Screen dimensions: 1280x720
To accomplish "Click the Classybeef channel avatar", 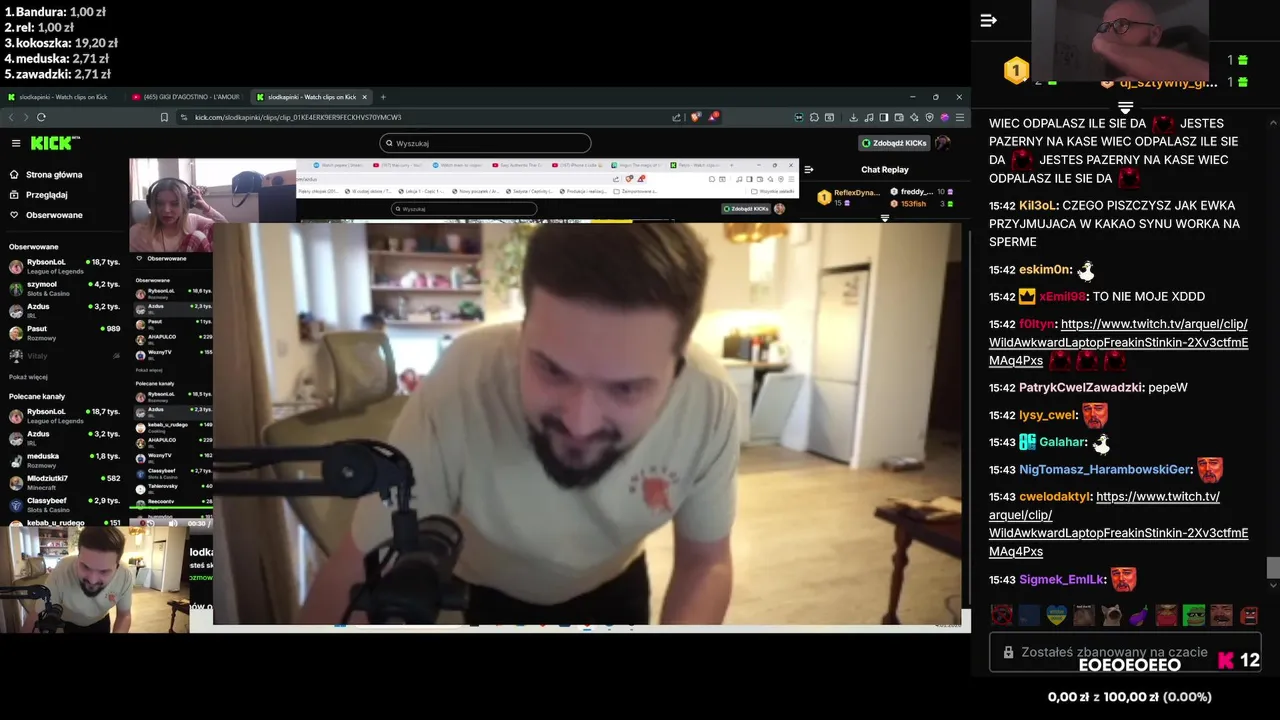I will pos(16,505).
